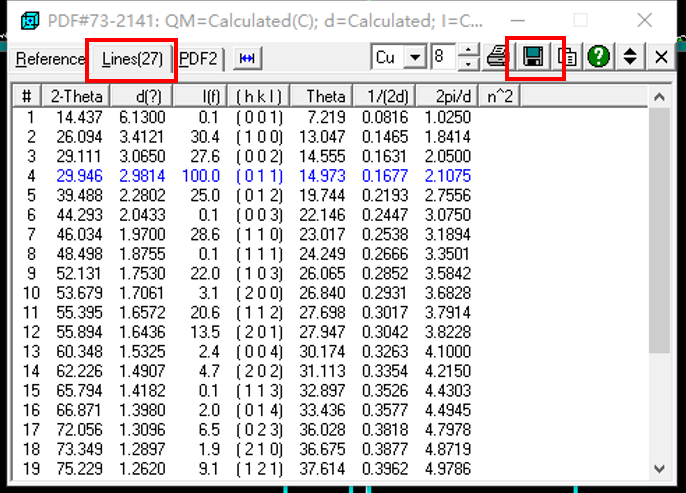Click the print icon in toolbar

[x=497, y=57]
